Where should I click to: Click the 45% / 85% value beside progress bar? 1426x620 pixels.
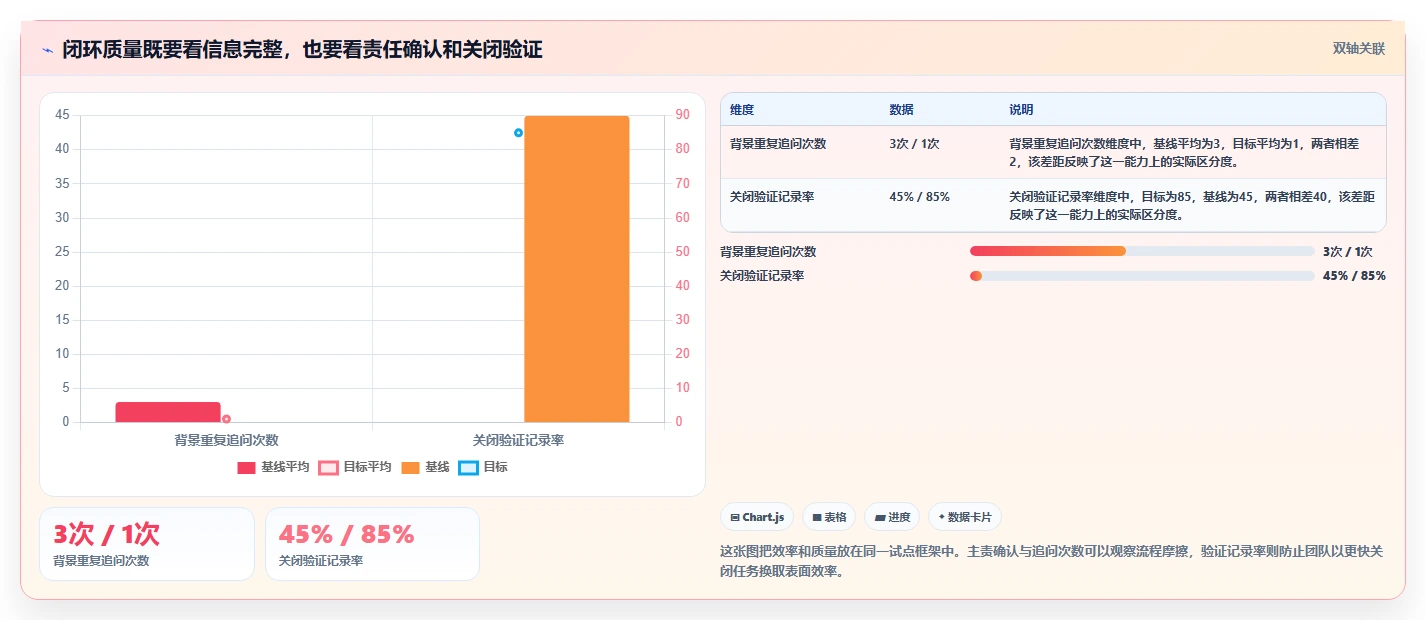coord(1354,276)
